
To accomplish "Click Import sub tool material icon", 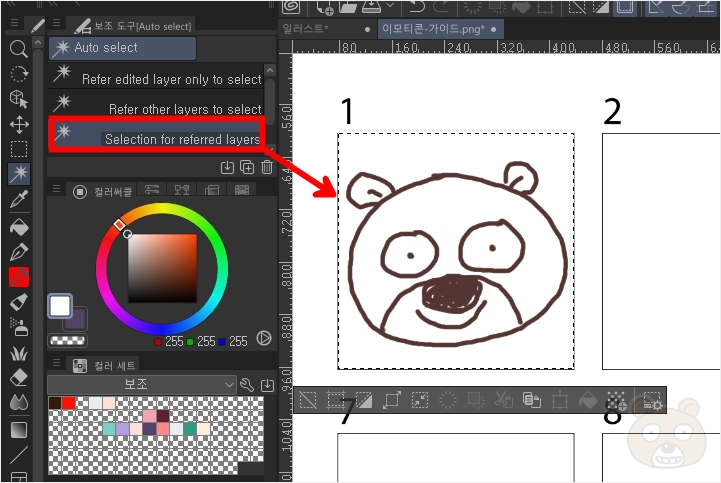I will (x=227, y=167).
